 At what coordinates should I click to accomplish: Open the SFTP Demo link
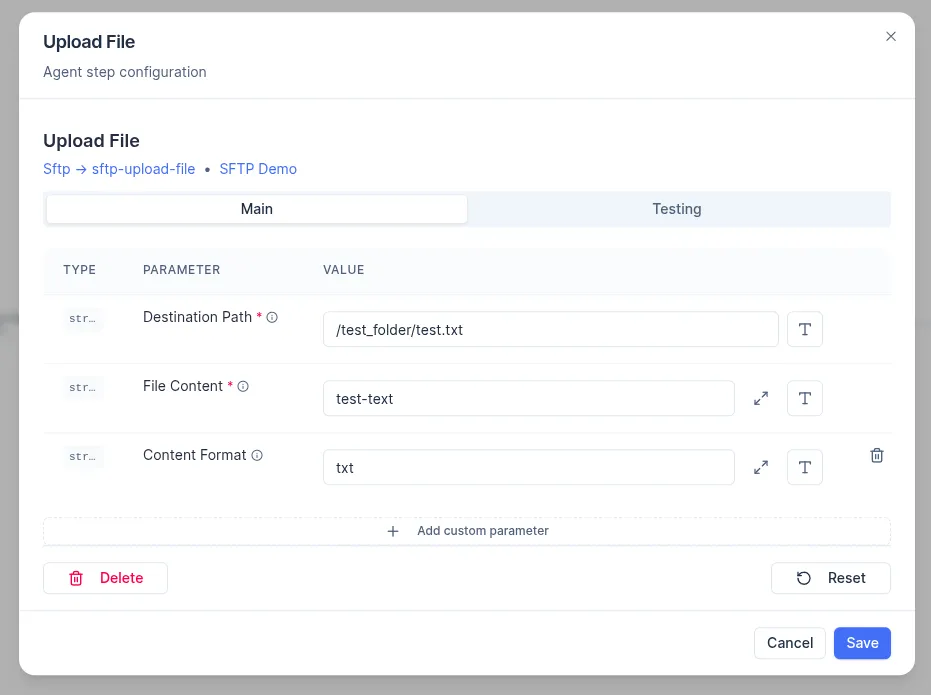tap(258, 169)
